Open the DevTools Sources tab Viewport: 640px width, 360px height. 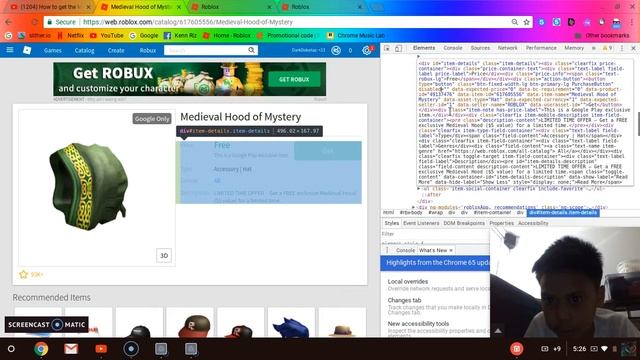(480, 48)
